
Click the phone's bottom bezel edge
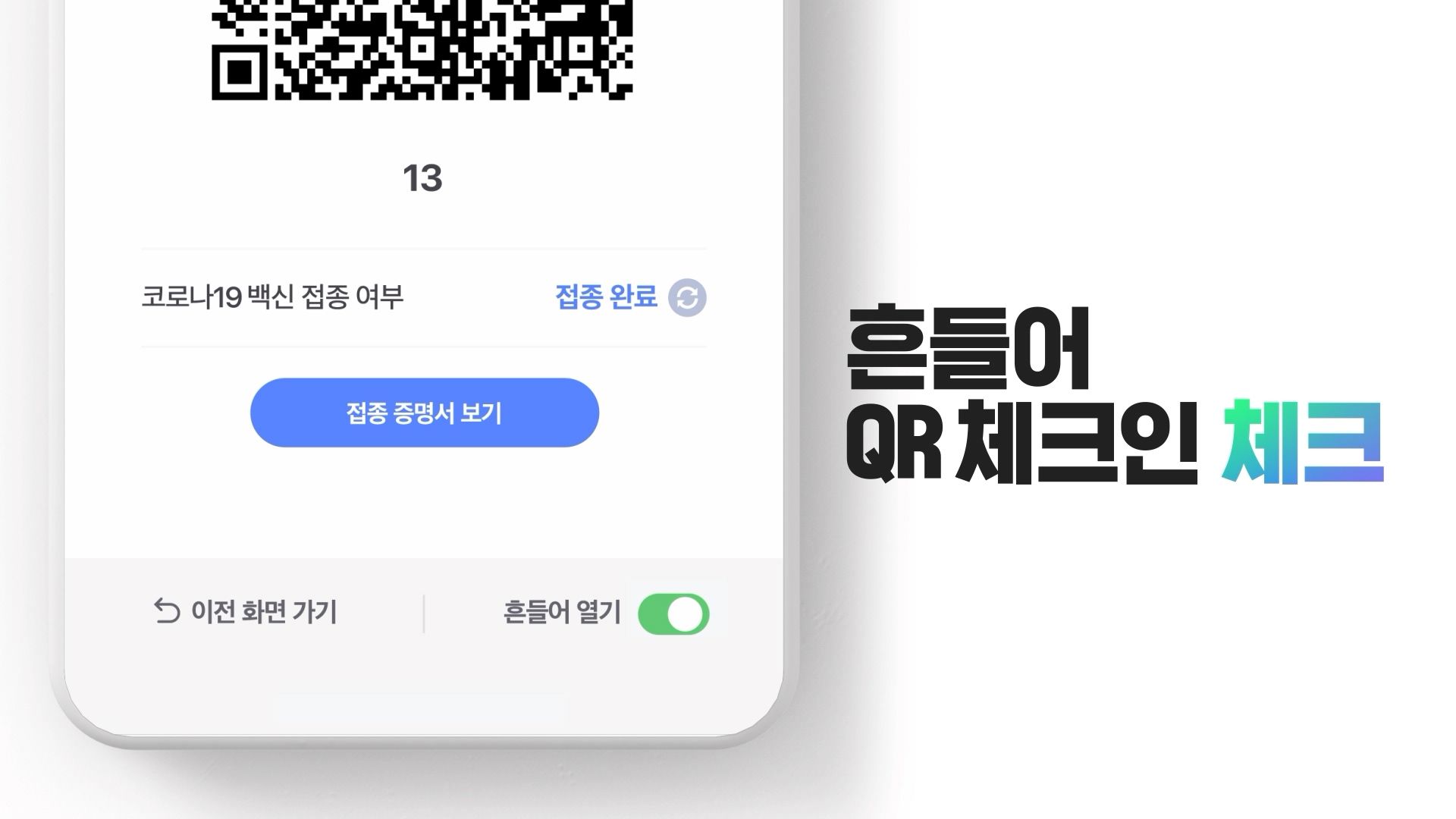coord(425,742)
